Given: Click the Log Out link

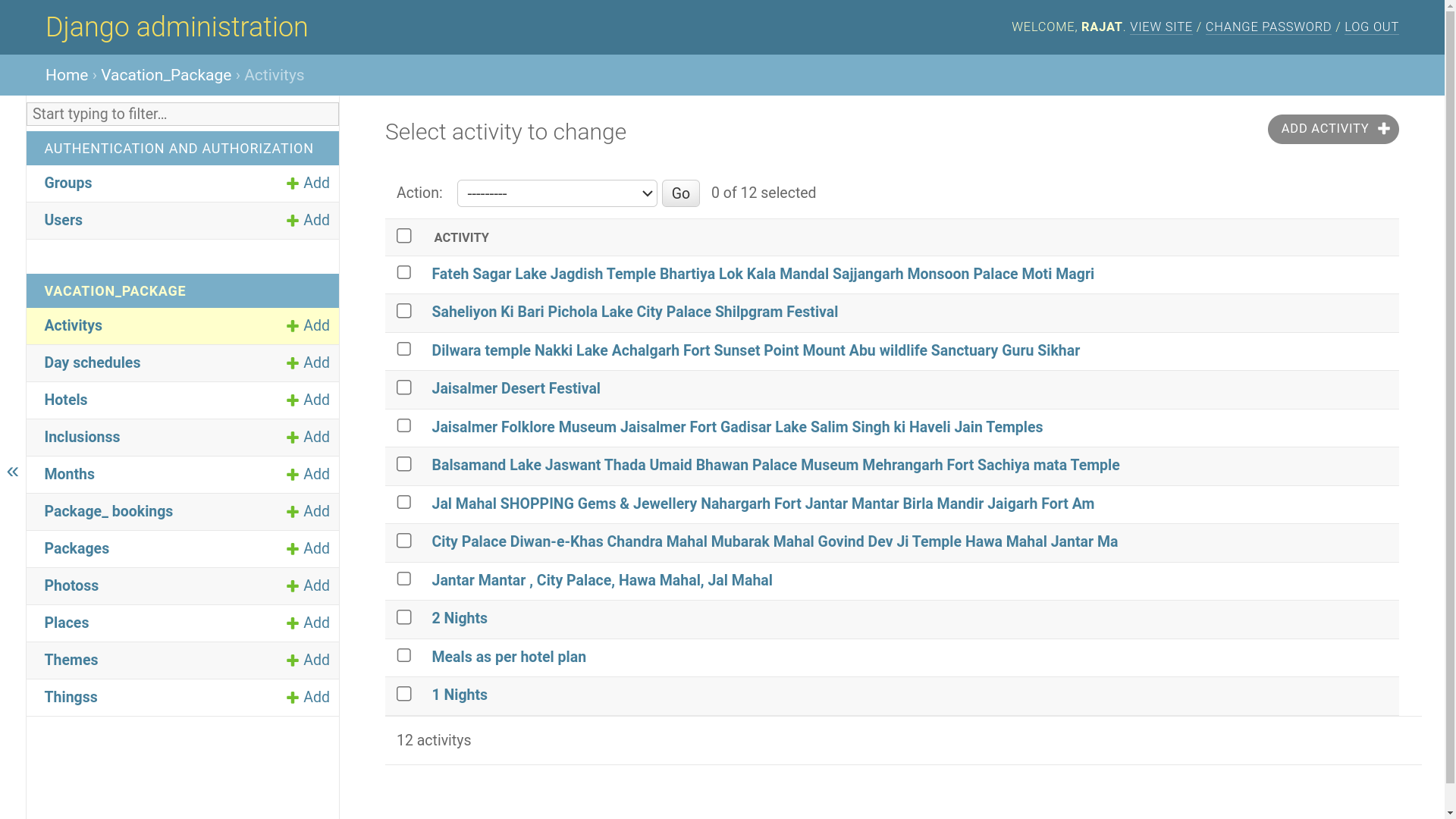Looking at the screenshot, I should [x=1371, y=27].
